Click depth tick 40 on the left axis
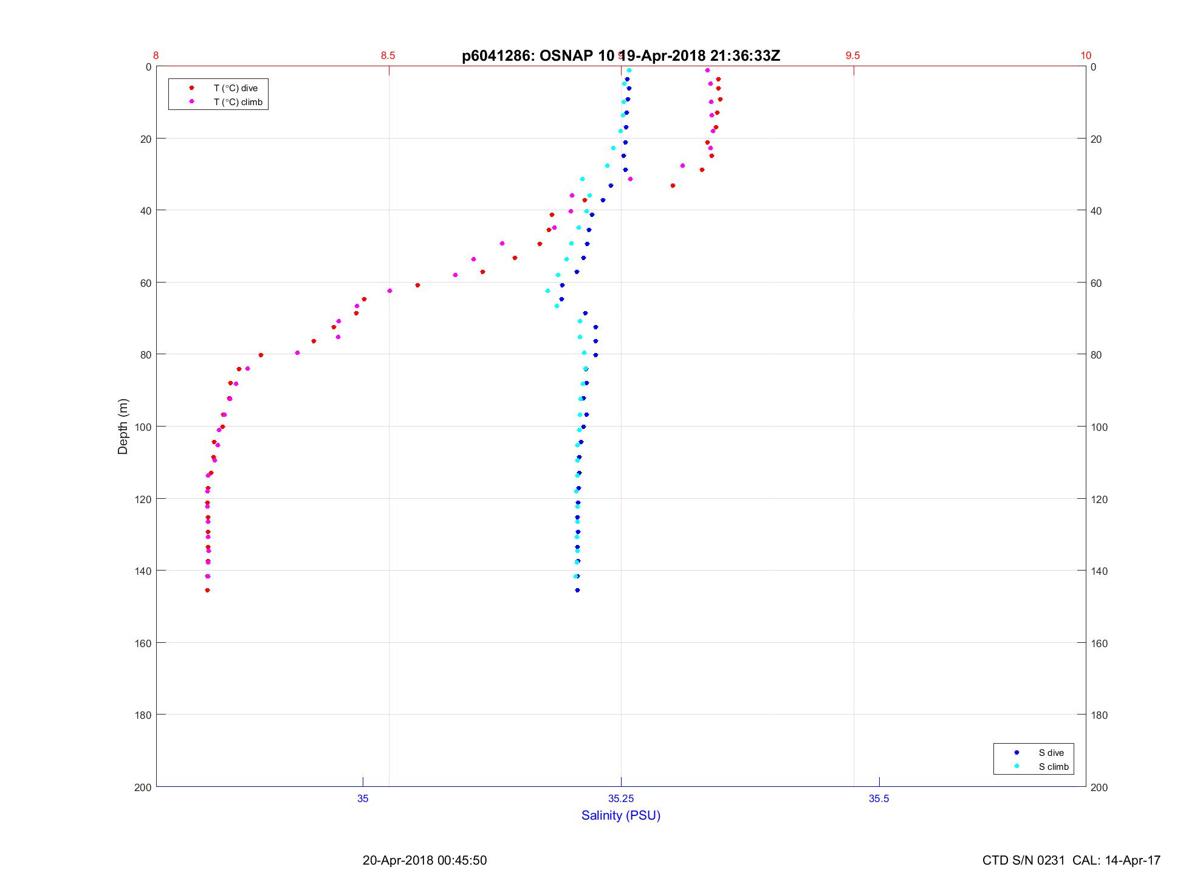This screenshot has height=885, width=1200. tap(145, 211)
